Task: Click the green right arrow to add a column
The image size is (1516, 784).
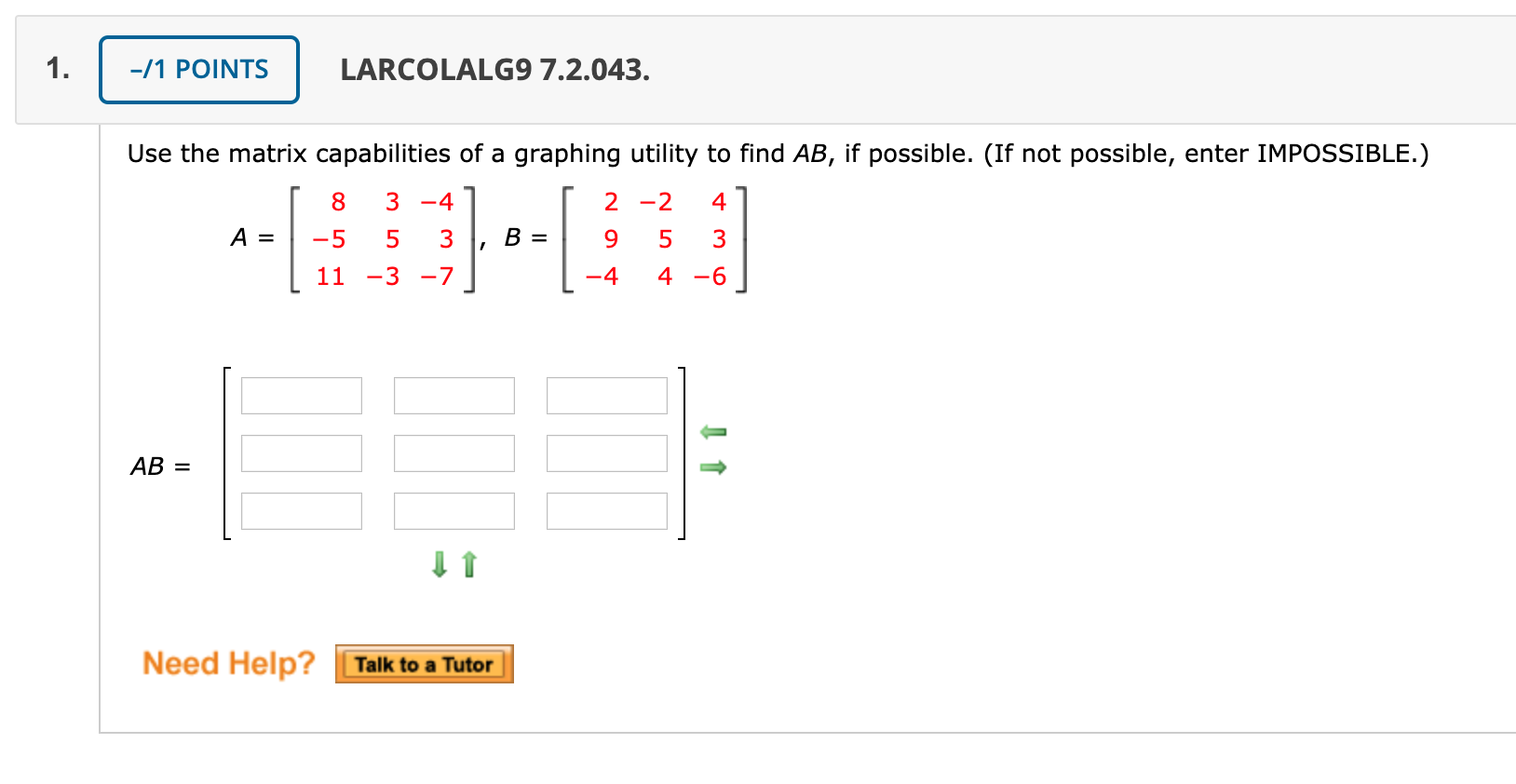Action: (x=713, y=468)
